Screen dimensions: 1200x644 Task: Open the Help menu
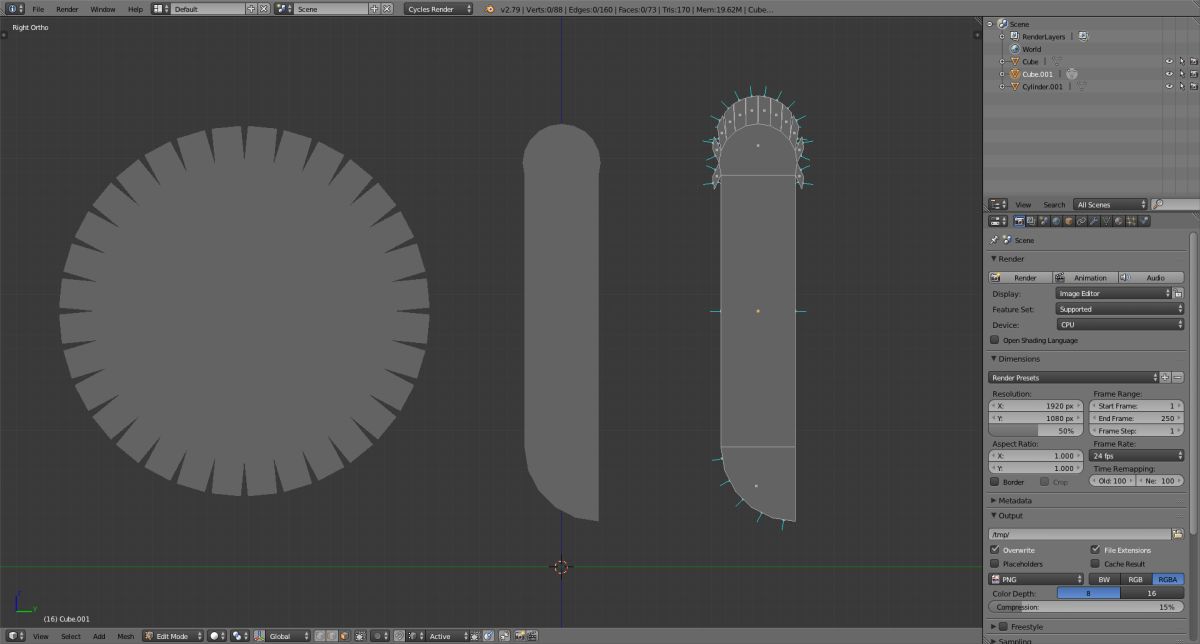(x=135, y=9)
